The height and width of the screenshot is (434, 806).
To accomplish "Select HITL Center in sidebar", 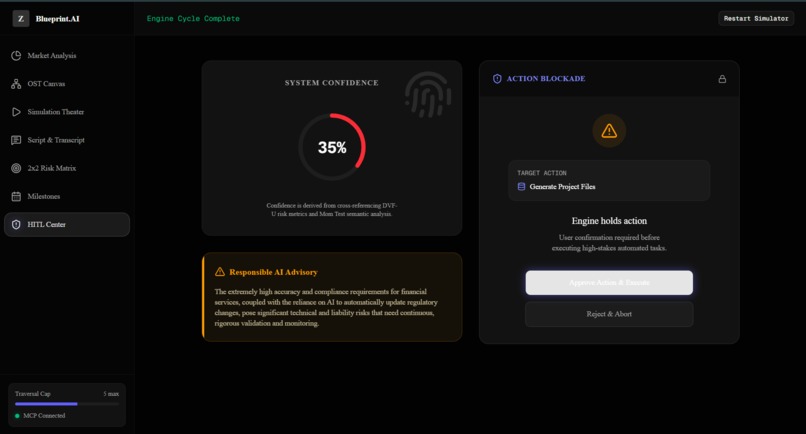I will (x=67, y=224).
